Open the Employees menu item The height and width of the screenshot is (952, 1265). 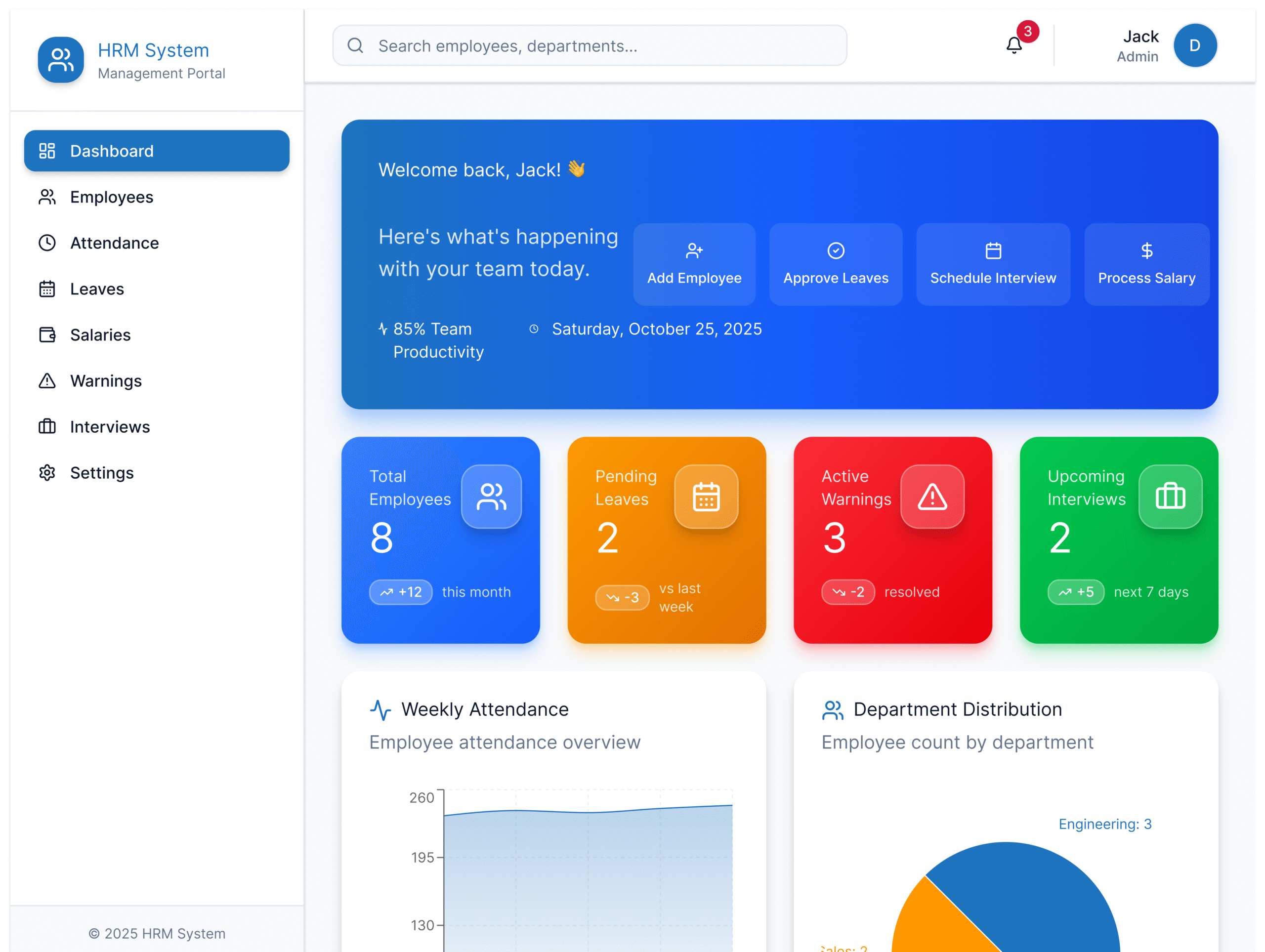(x=112, y=197)
